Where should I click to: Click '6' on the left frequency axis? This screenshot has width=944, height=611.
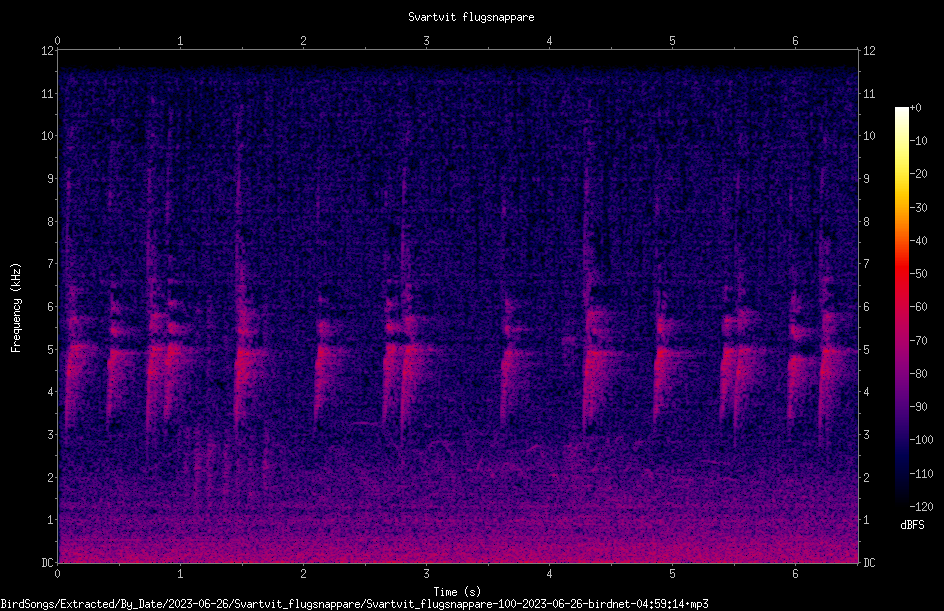(51, 306)
